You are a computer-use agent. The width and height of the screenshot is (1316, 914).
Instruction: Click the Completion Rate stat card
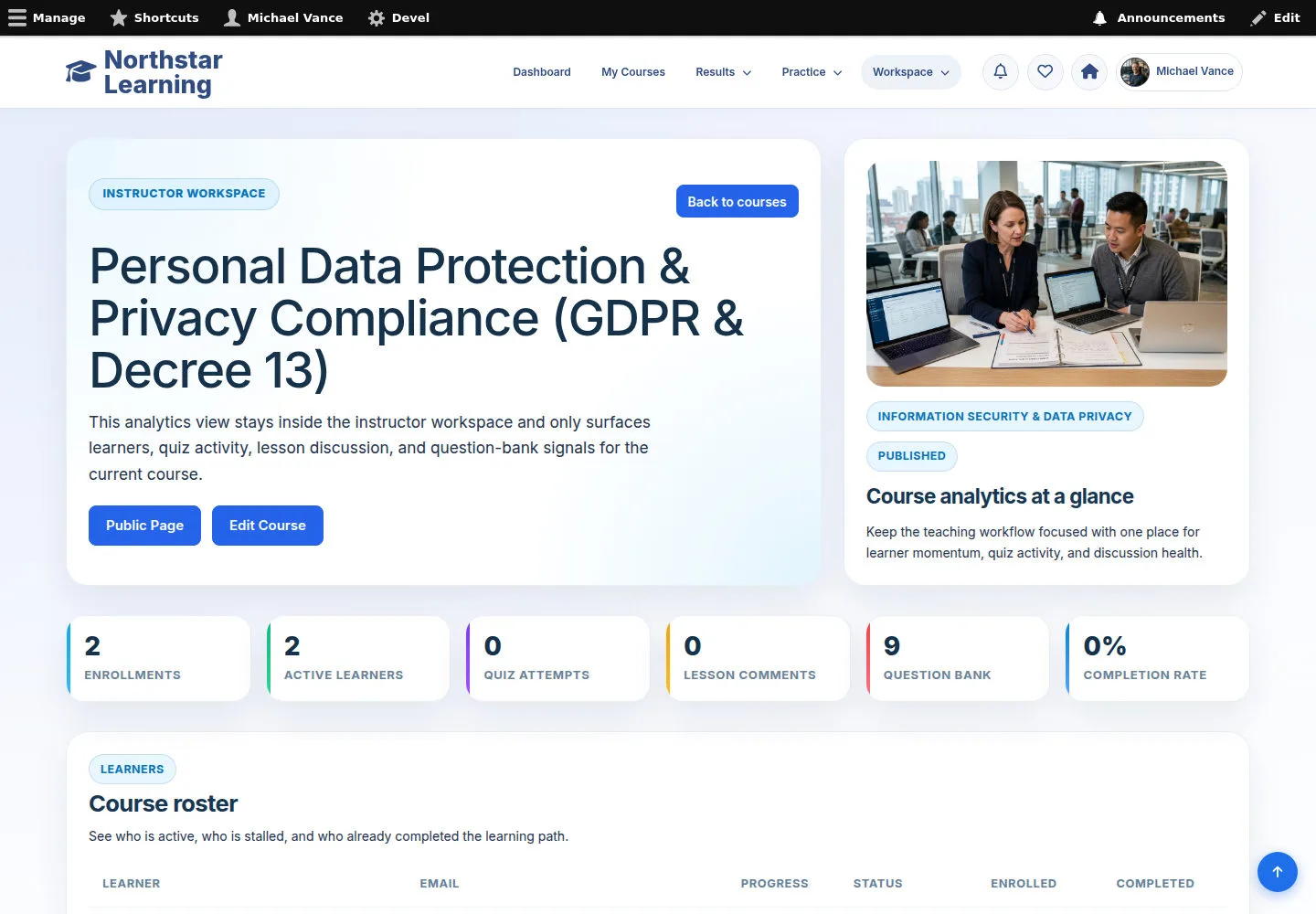[x=1158, y=659]
